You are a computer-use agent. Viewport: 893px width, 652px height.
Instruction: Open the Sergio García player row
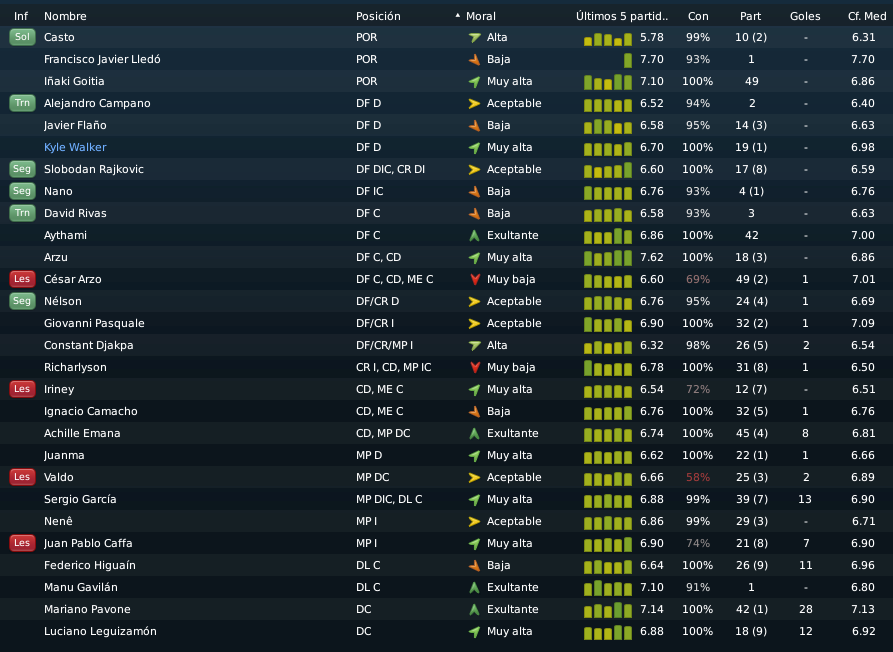click(x=446, y=499)
